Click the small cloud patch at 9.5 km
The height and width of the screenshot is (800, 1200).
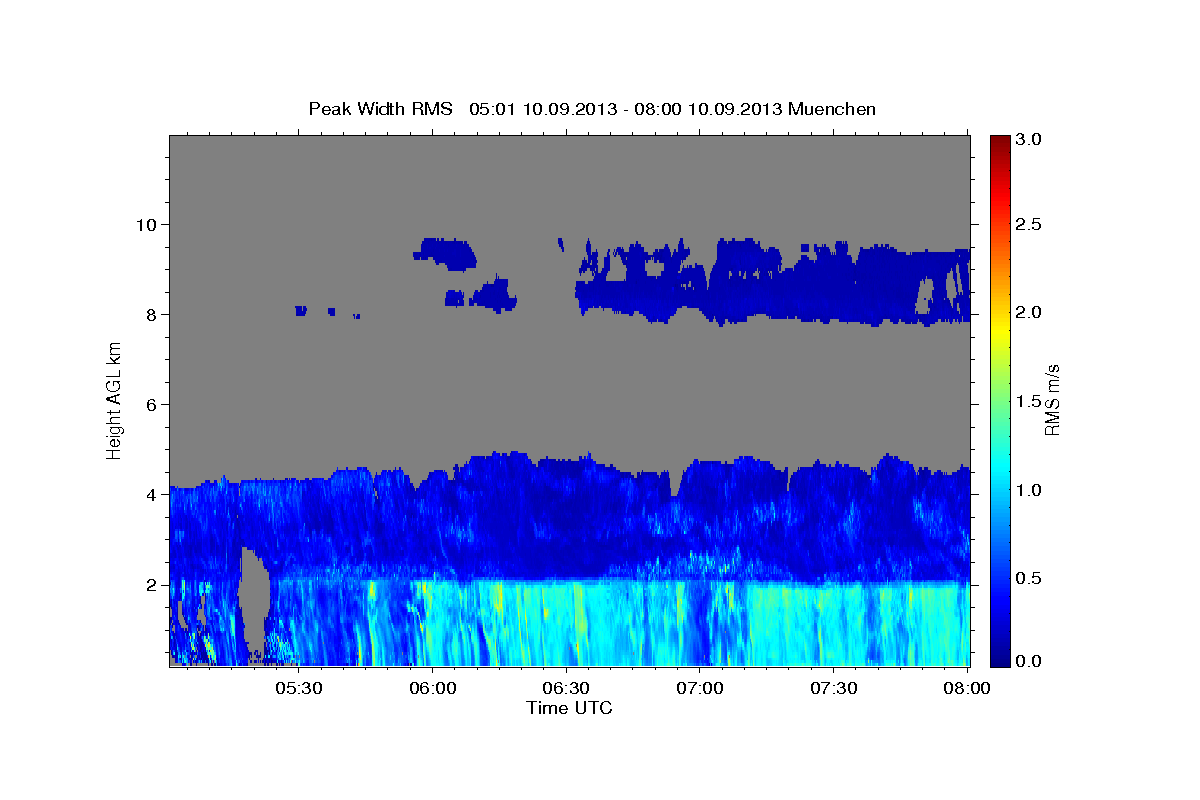click(x=446, y=252)
